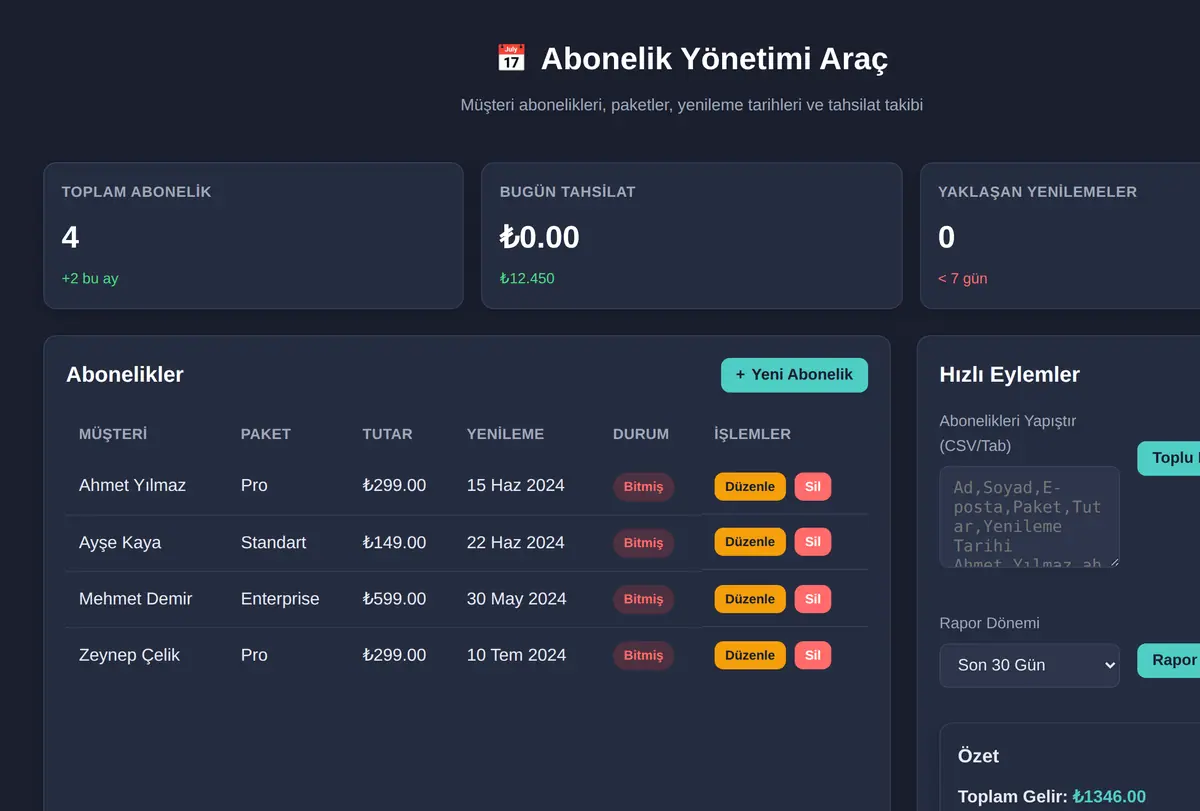The image size is (1200, 811).
Task: Select the PAKET column header
Action: [x=266, y=434]
